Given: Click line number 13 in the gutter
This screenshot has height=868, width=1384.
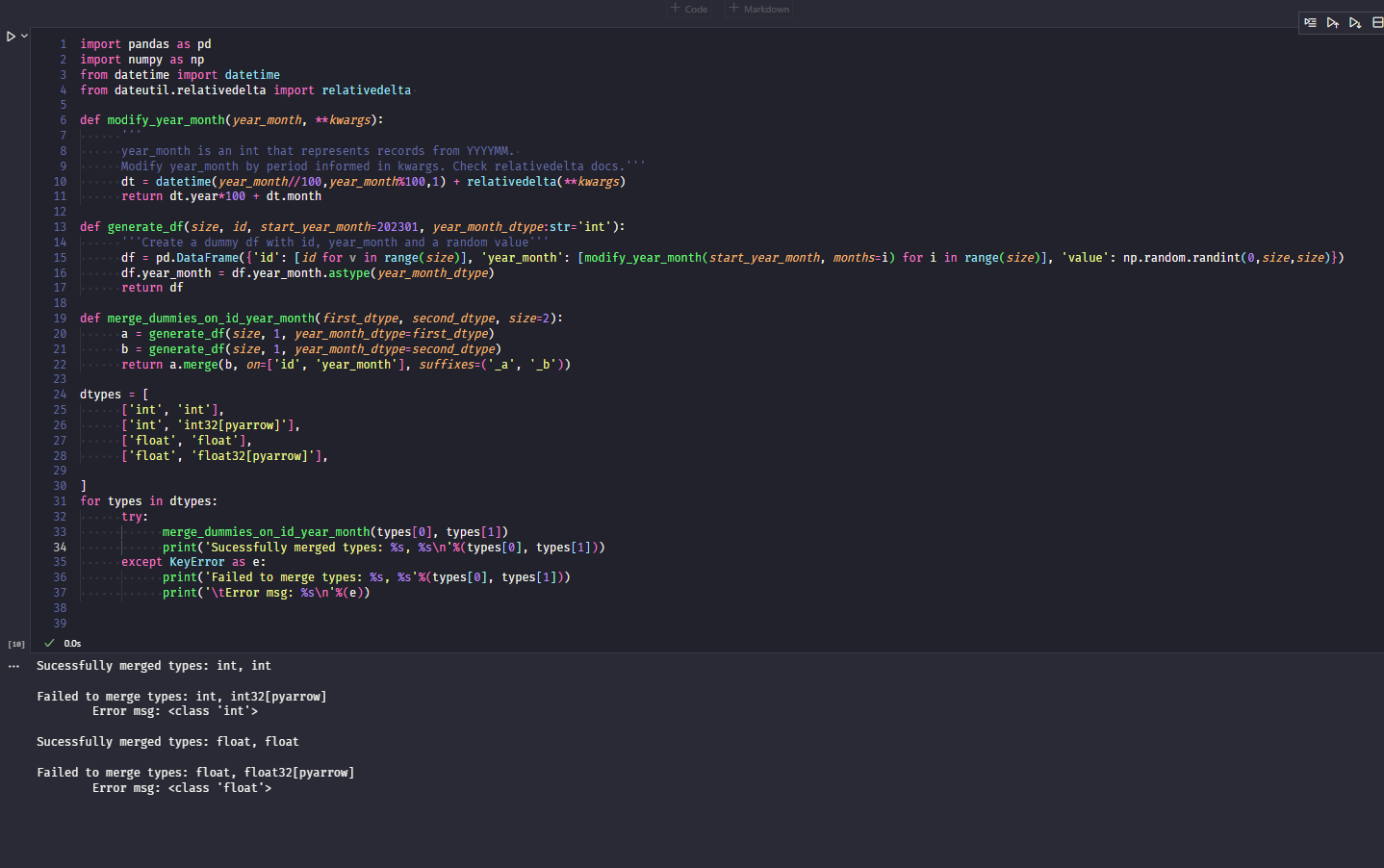Looking at the screenshot, I should point(60,227).
